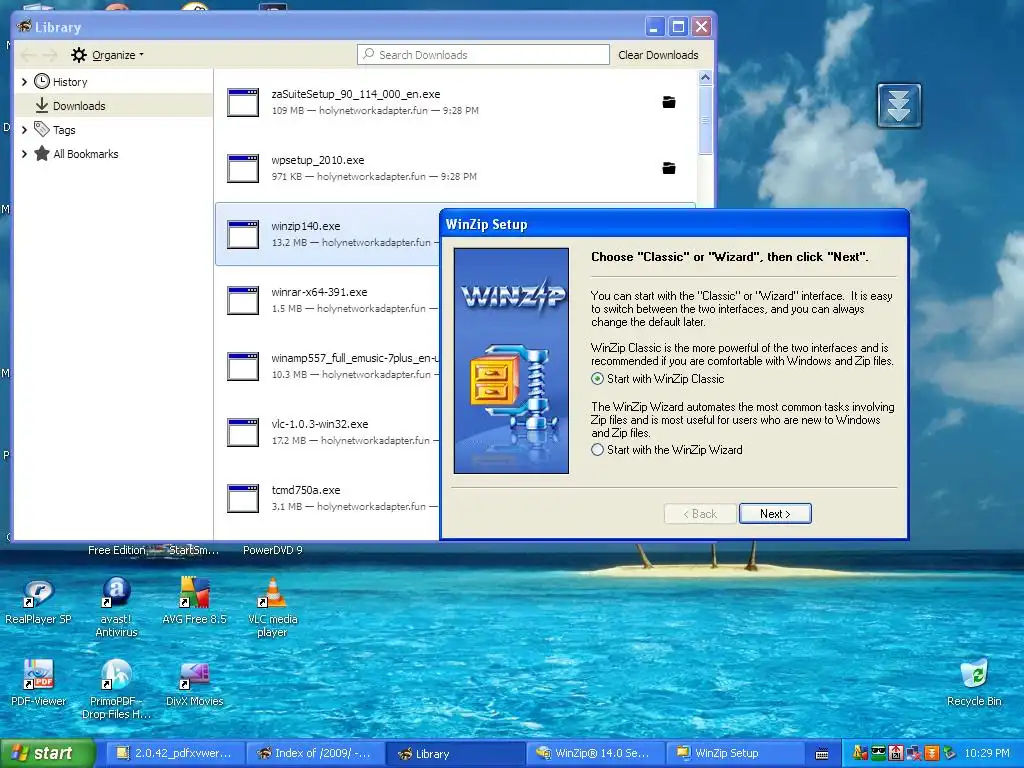Click winzip140.exe file icon
The width and height of the screenshot is (1024, 768).
click(243, 234)
